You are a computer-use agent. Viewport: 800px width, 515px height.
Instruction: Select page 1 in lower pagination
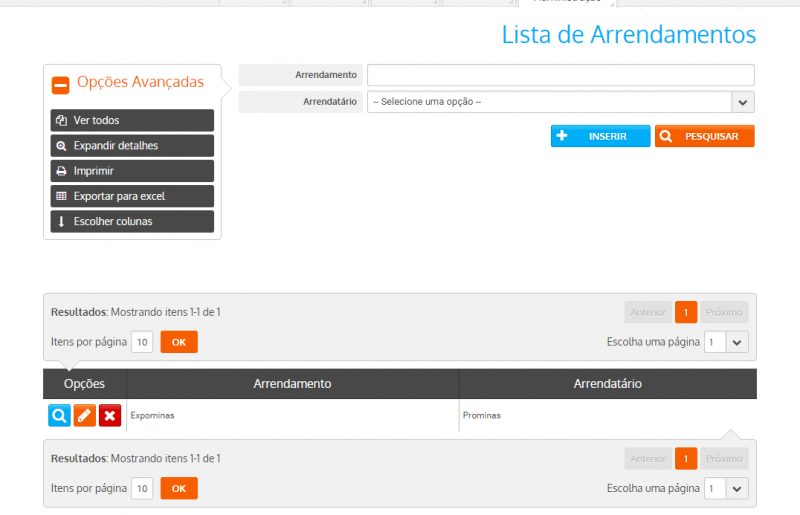[x=686, y=459]
